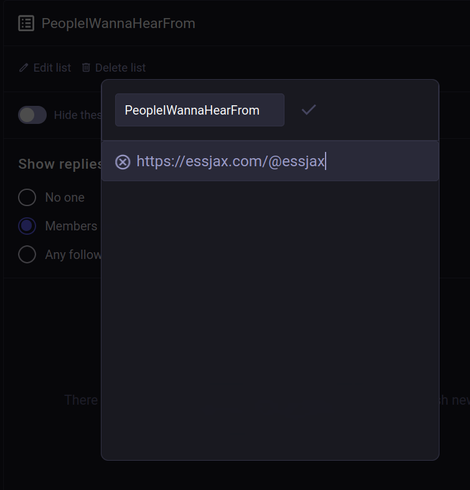Screen dimensions: 470x490
Task: Select the "Members" radio button circle
Action: pos(27,226)
